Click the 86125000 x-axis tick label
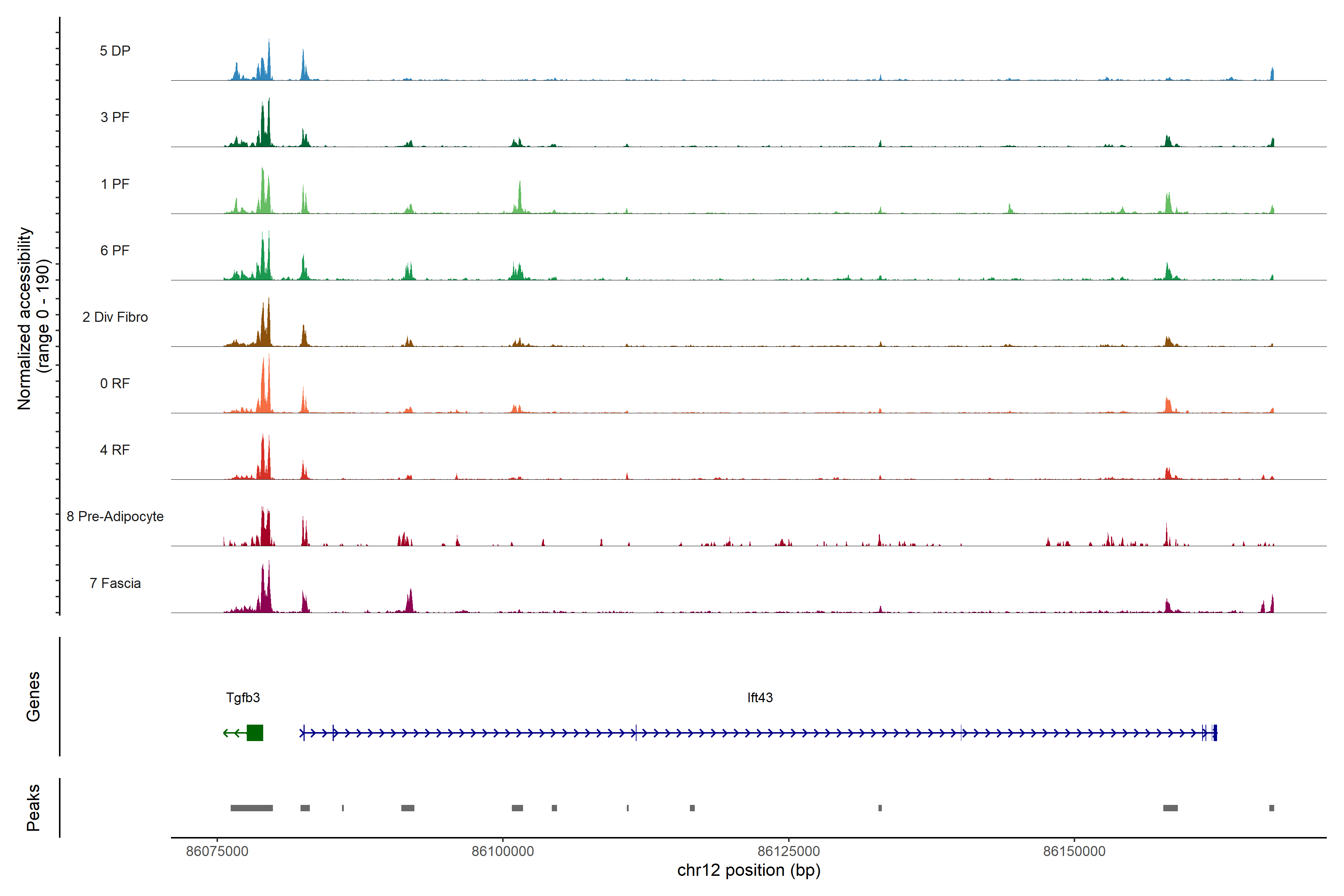This screenshot has height=896, width=1344. pos(788,852)
